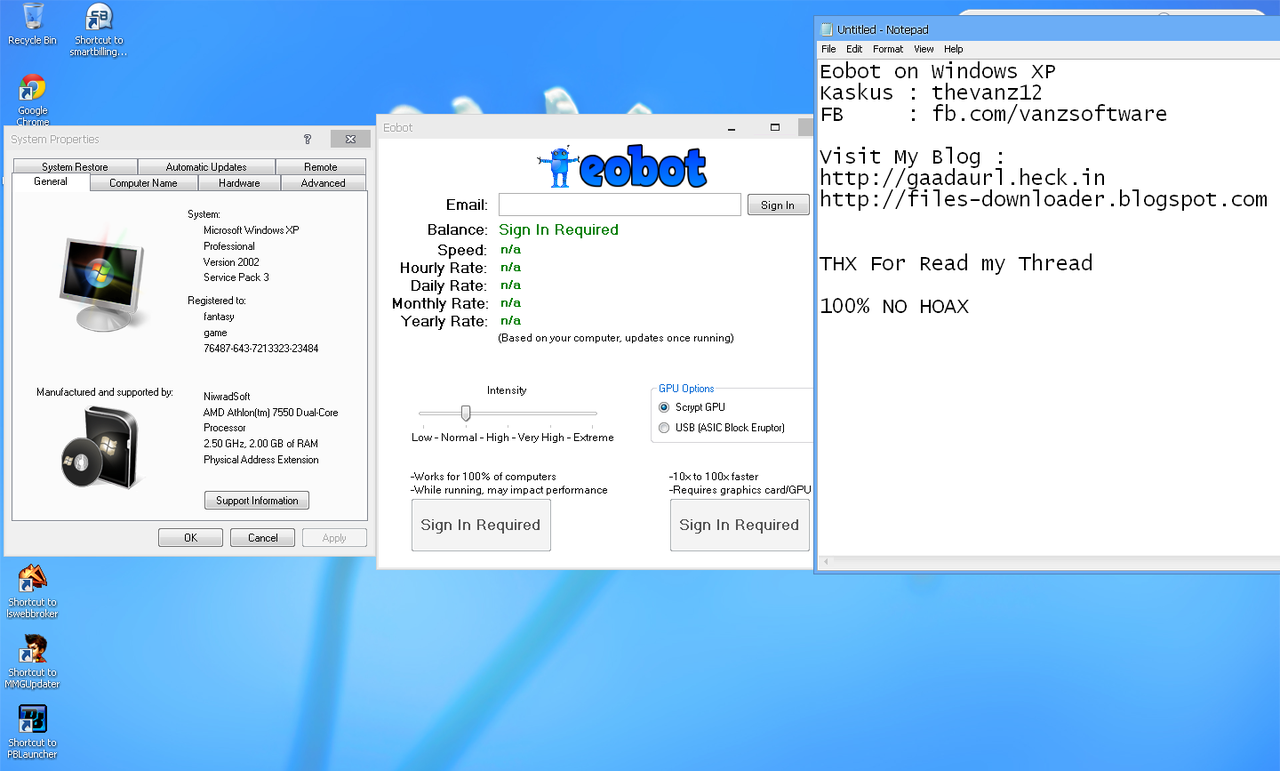The height and width of the screenshot is (771, 1280).
Task: Open the Notepad Format menu
Action: pos(888,49)
